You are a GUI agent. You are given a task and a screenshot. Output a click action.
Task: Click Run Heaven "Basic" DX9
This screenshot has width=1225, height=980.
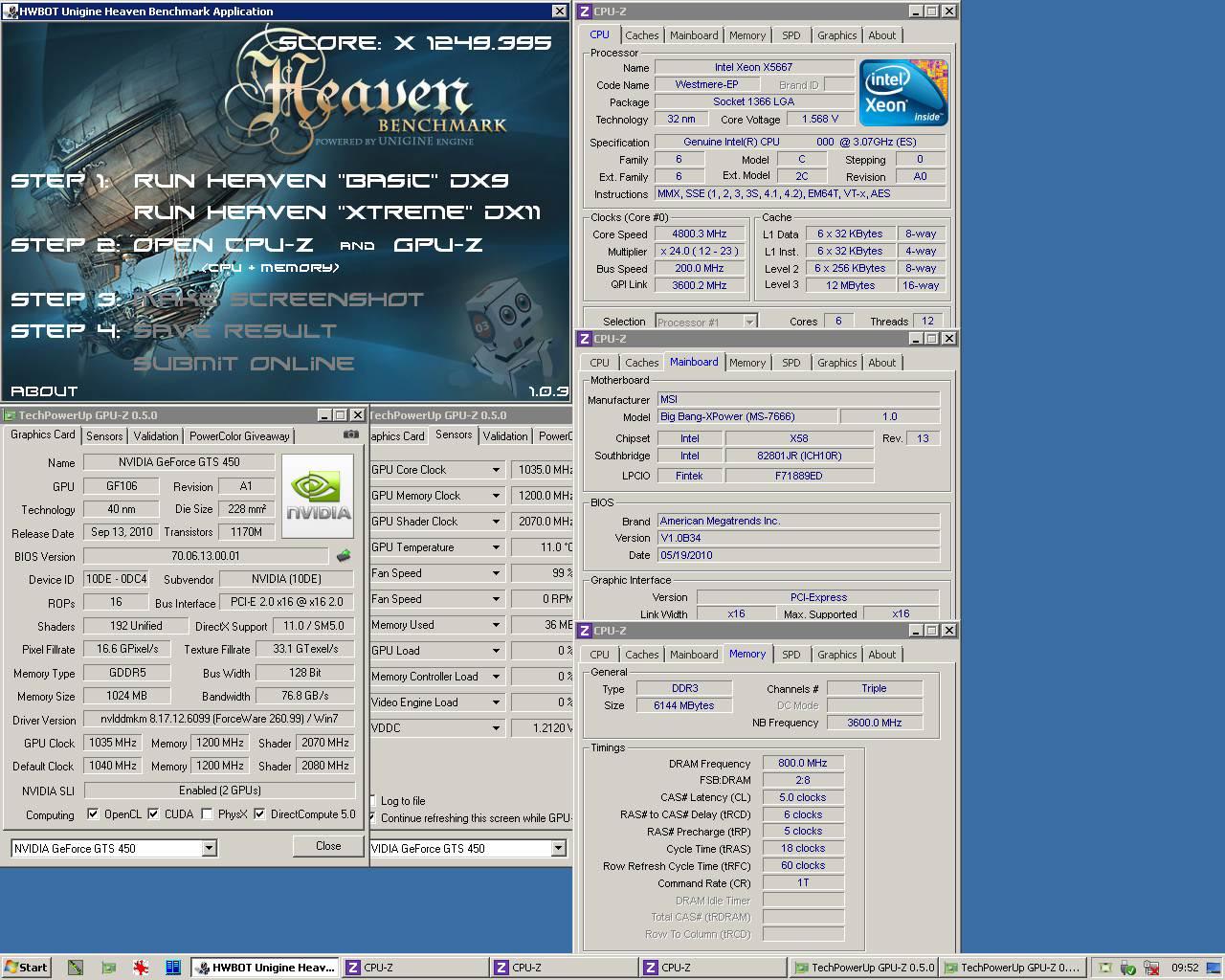[321, 181]
